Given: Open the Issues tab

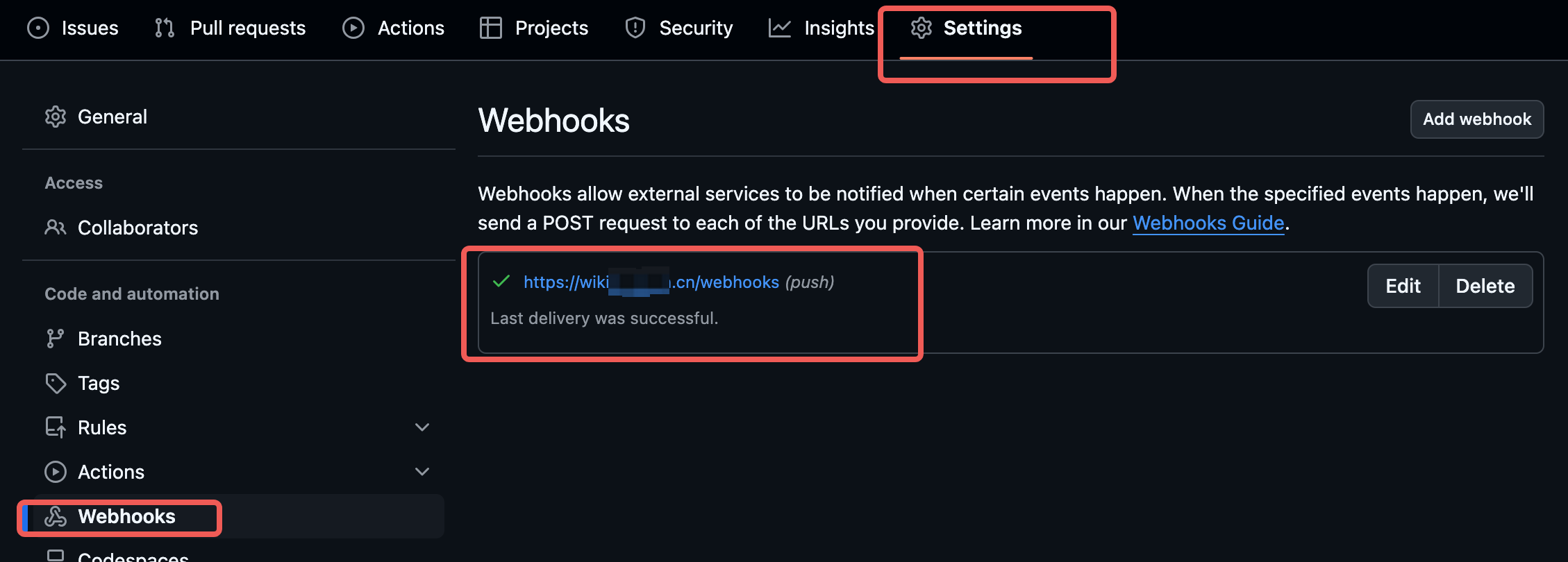Looking at the screenshot, I should 74,28.
